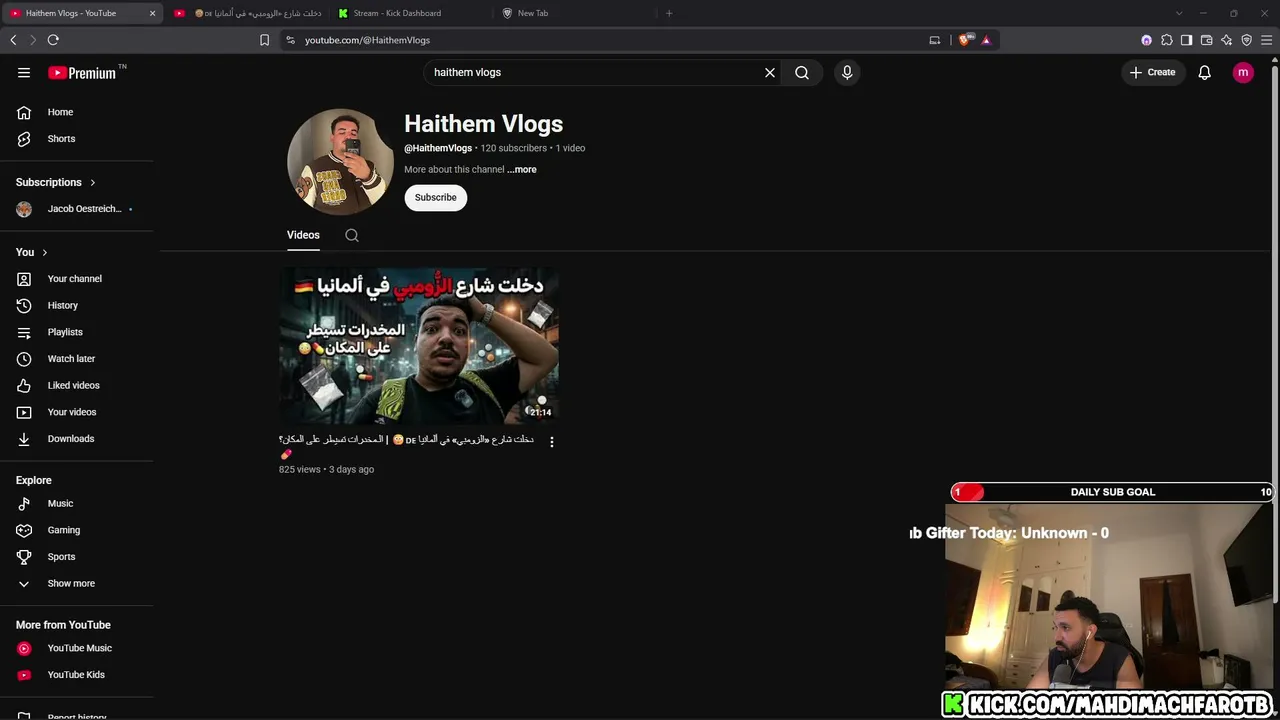Toggle the Brave sidebar panel

[x=1186, y=40]
